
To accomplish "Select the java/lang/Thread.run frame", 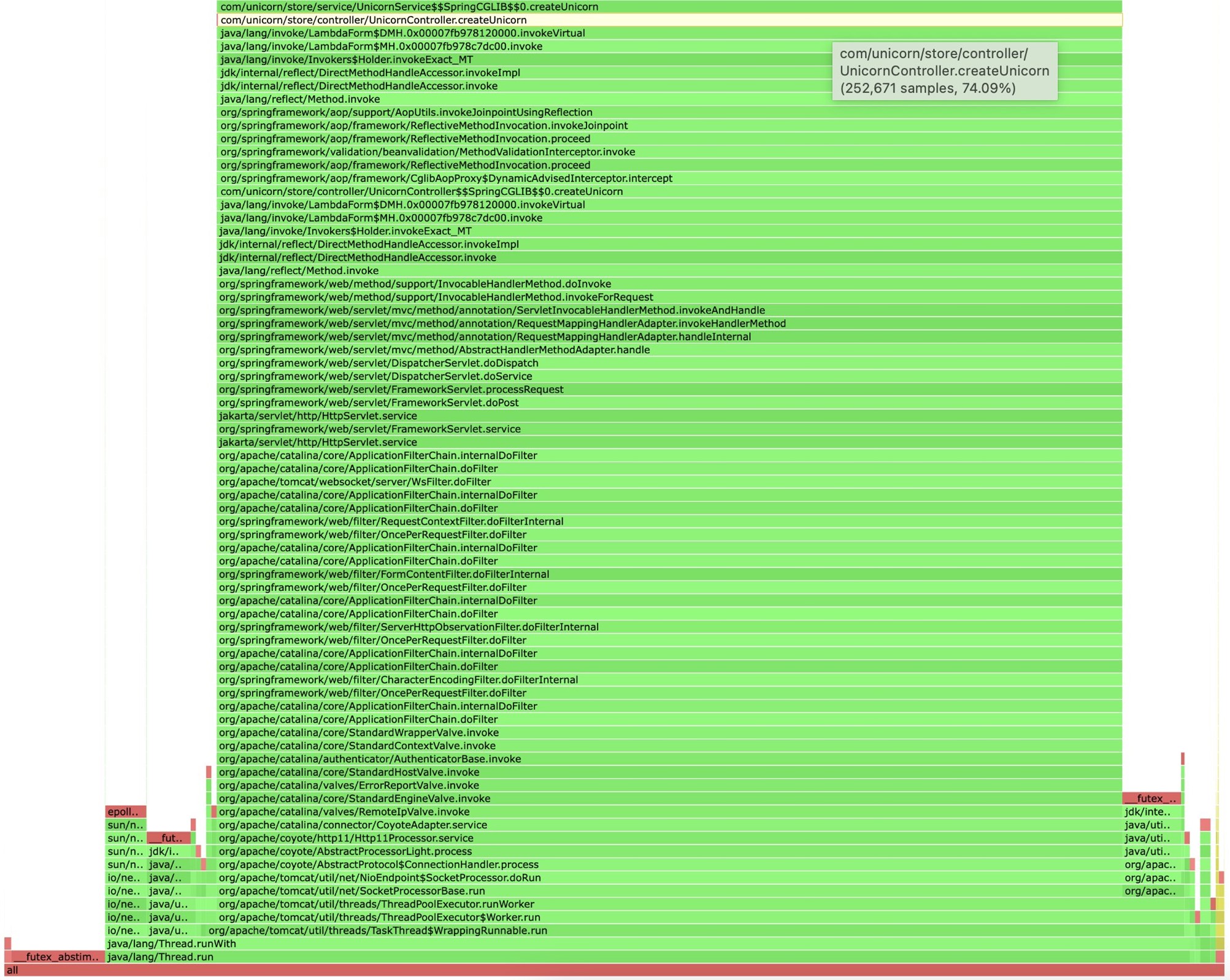I will (647, 957).
